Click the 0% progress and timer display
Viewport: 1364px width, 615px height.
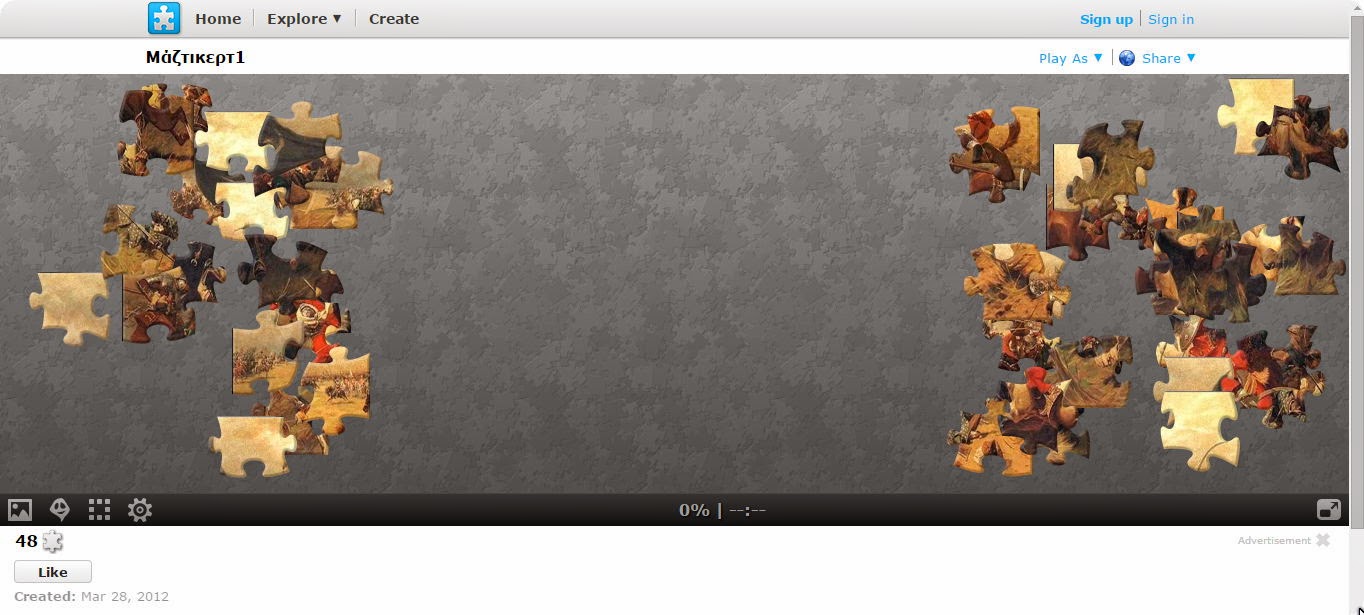pyautogui.click(x=722, y=510)
